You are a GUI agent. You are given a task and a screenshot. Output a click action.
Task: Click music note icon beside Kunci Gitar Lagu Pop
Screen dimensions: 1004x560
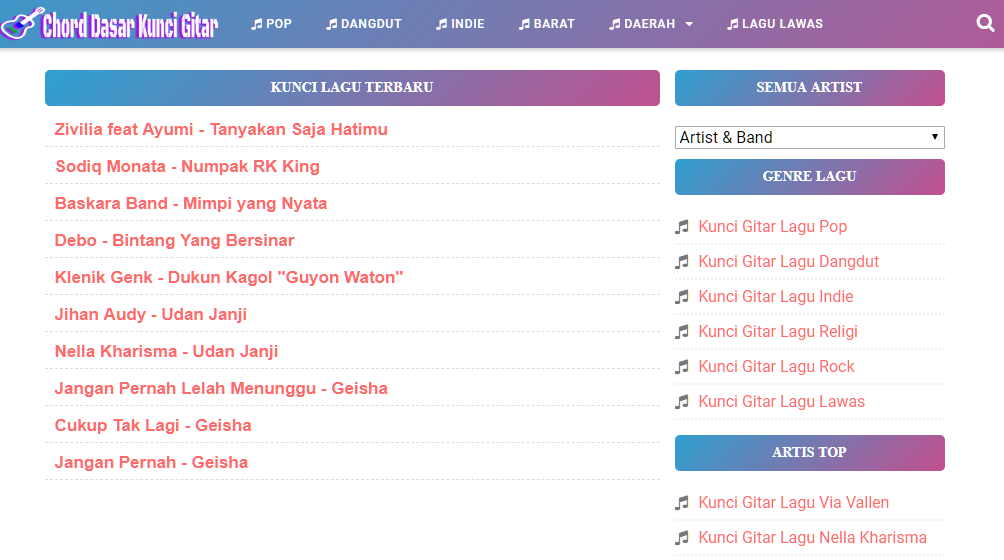point(682,227)
